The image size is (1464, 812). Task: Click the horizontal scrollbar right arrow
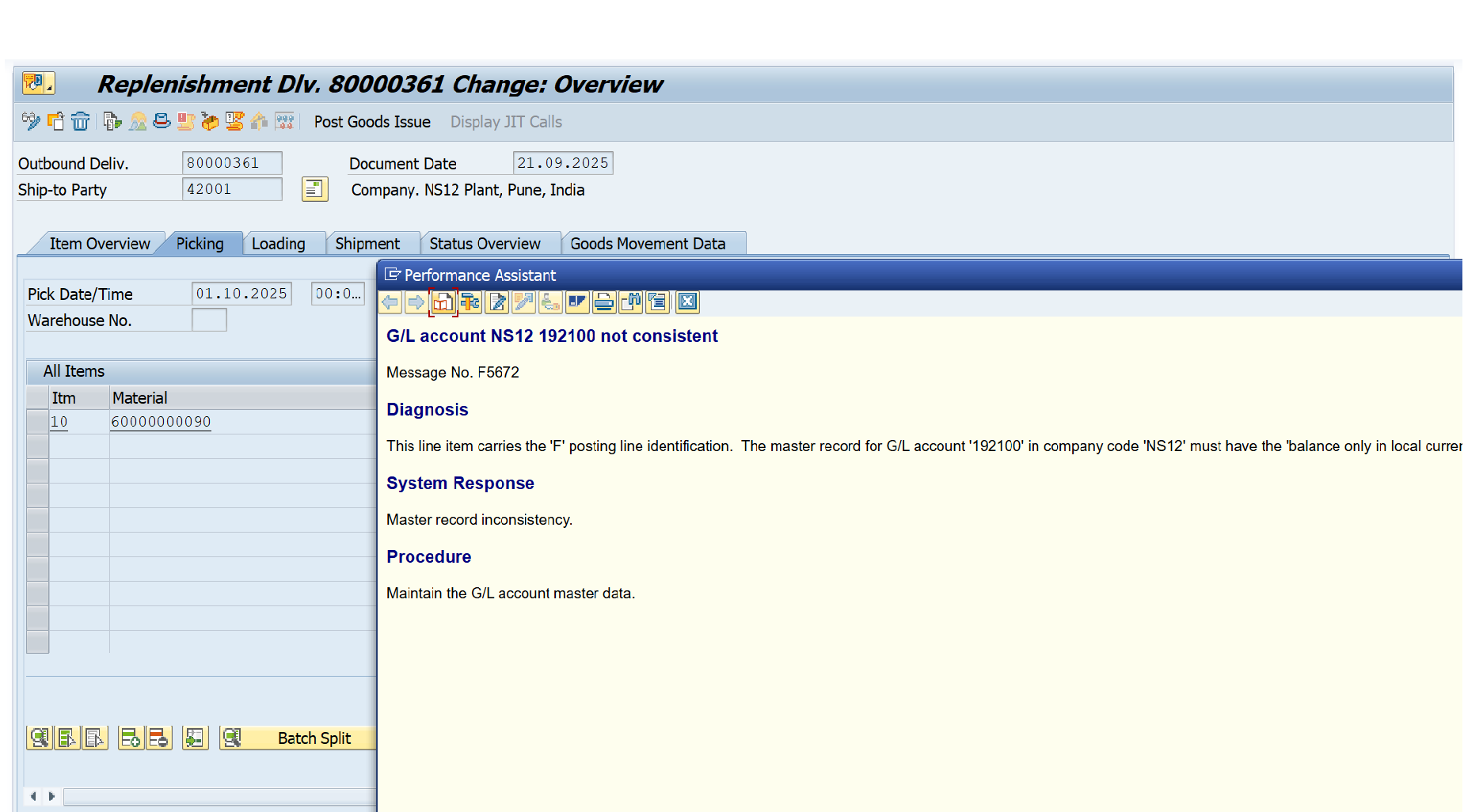coord(51,796)
